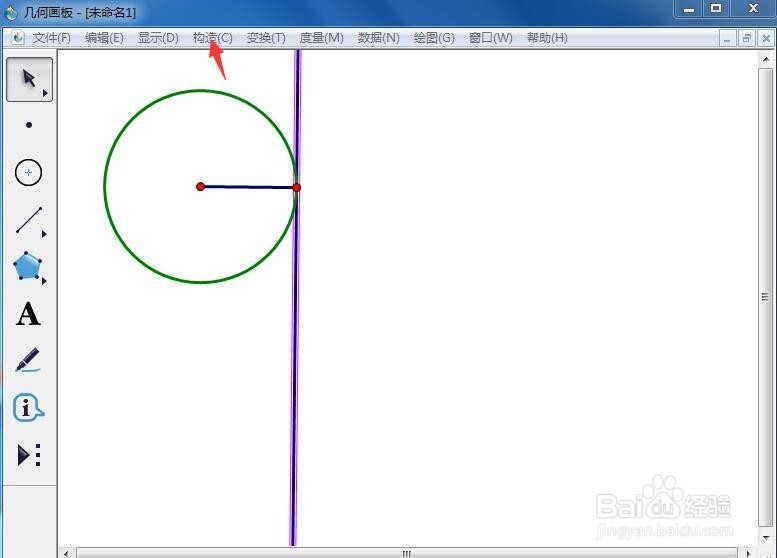Minimize the main application window

tap(689, 9)
